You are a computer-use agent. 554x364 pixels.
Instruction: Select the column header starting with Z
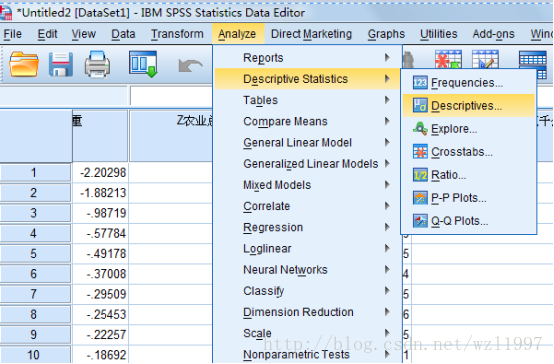tap(171, 136)
